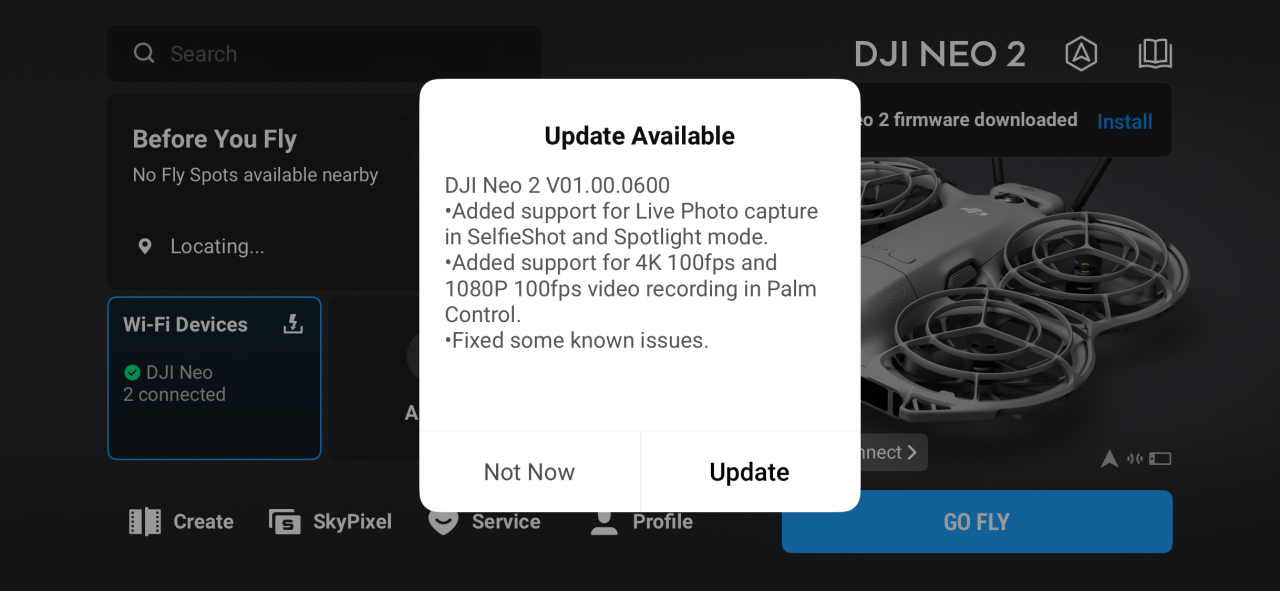The height and width of the screenshot is (591, 1280).
Task: Open the Profile tab
Action: [x=641, y=521]
